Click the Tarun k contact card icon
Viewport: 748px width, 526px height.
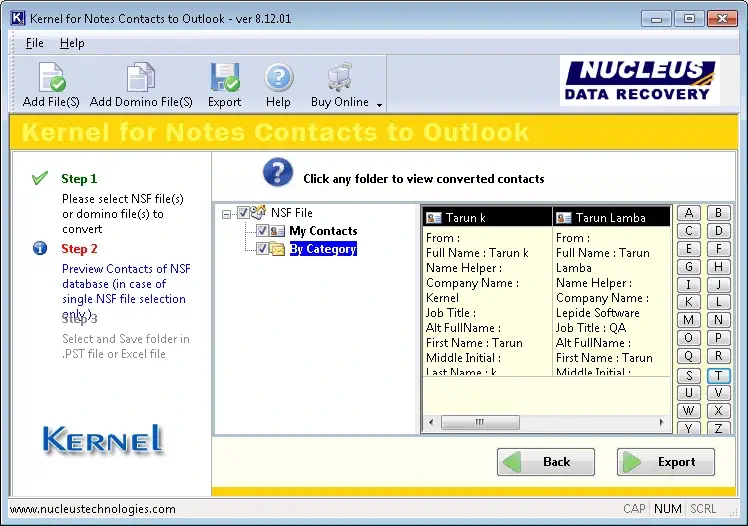pyautogui.click(x=434, y=218)
